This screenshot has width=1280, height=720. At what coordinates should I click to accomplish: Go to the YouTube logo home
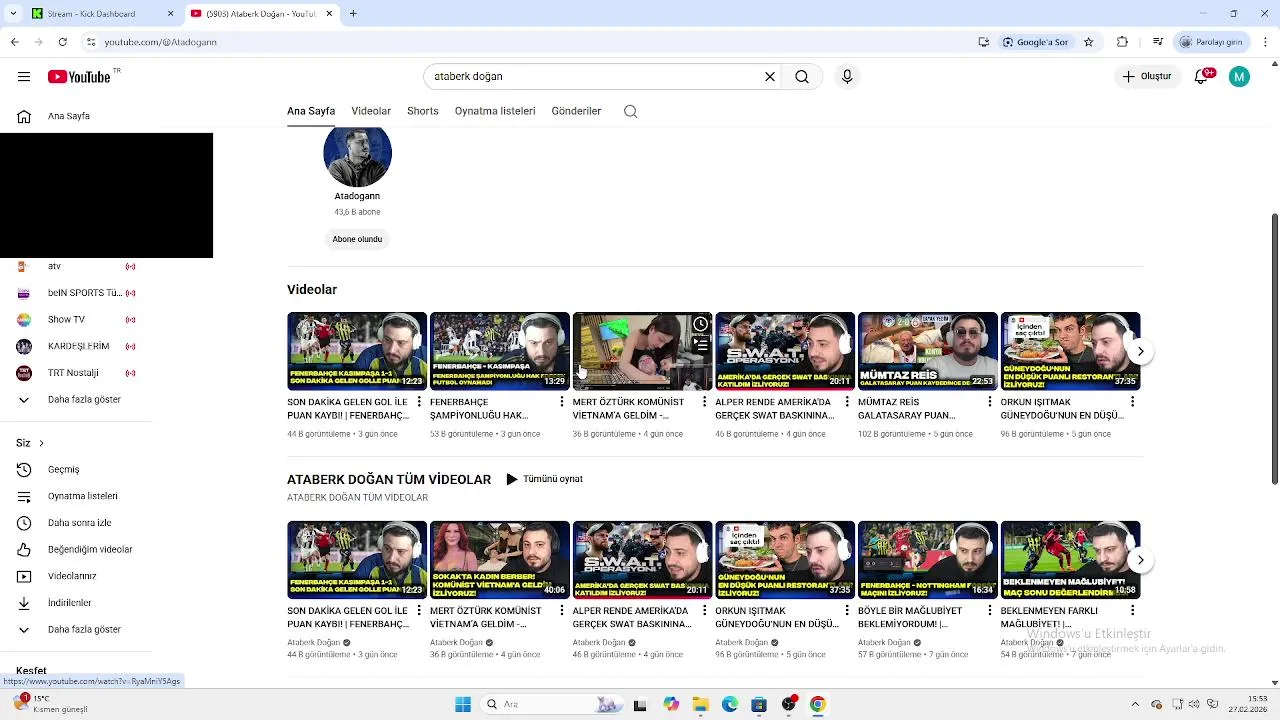click(x=79, y=77)
